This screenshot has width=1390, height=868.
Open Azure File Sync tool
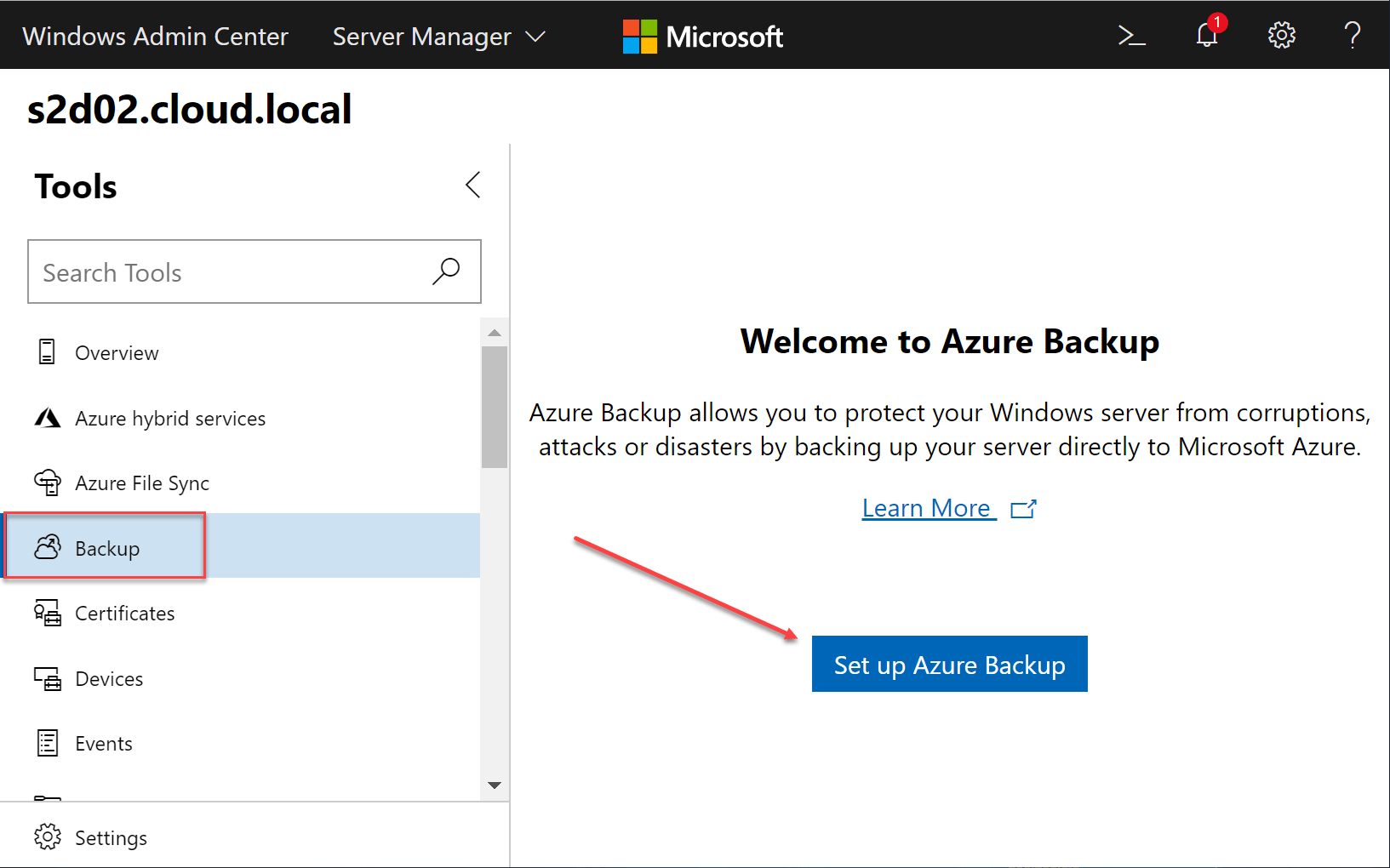click(x=240, y=483)
